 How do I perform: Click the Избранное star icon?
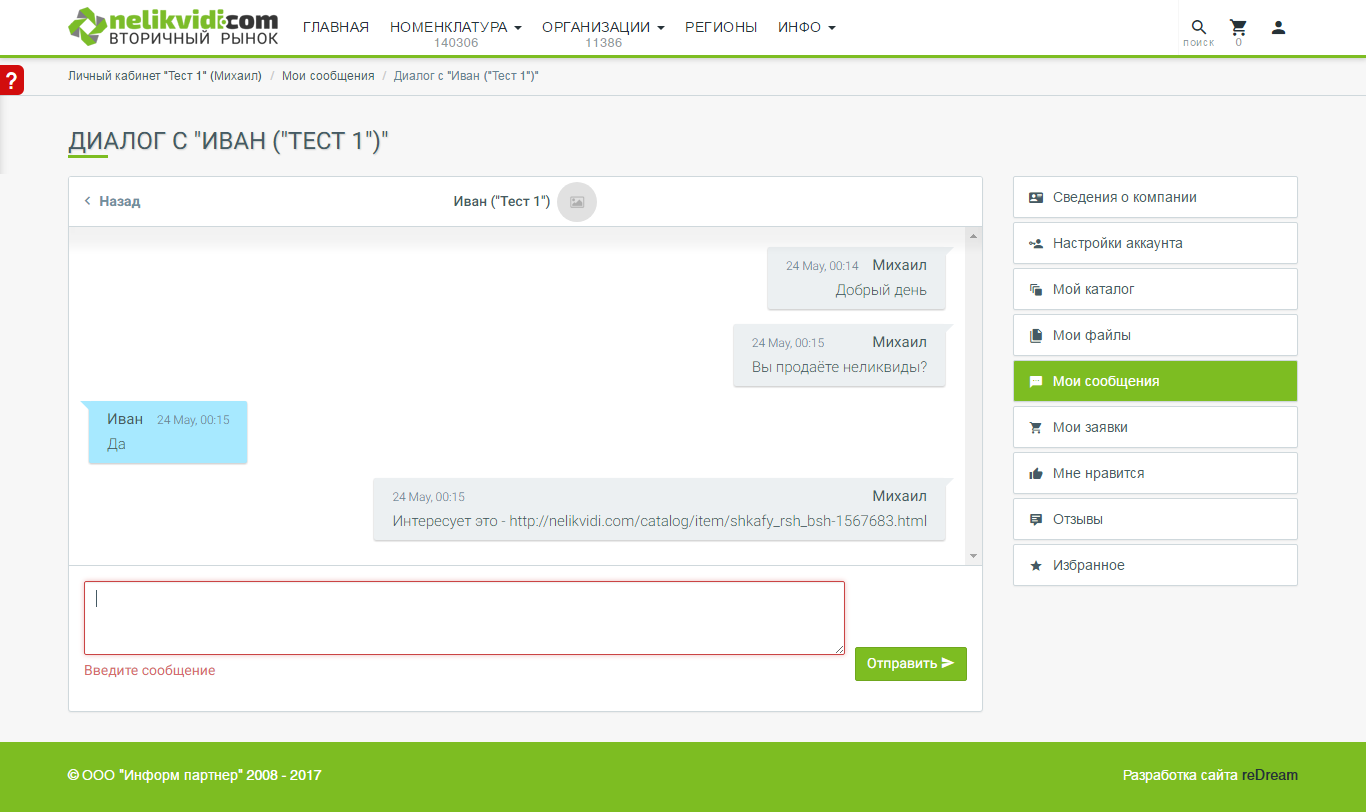(1036, 566)
